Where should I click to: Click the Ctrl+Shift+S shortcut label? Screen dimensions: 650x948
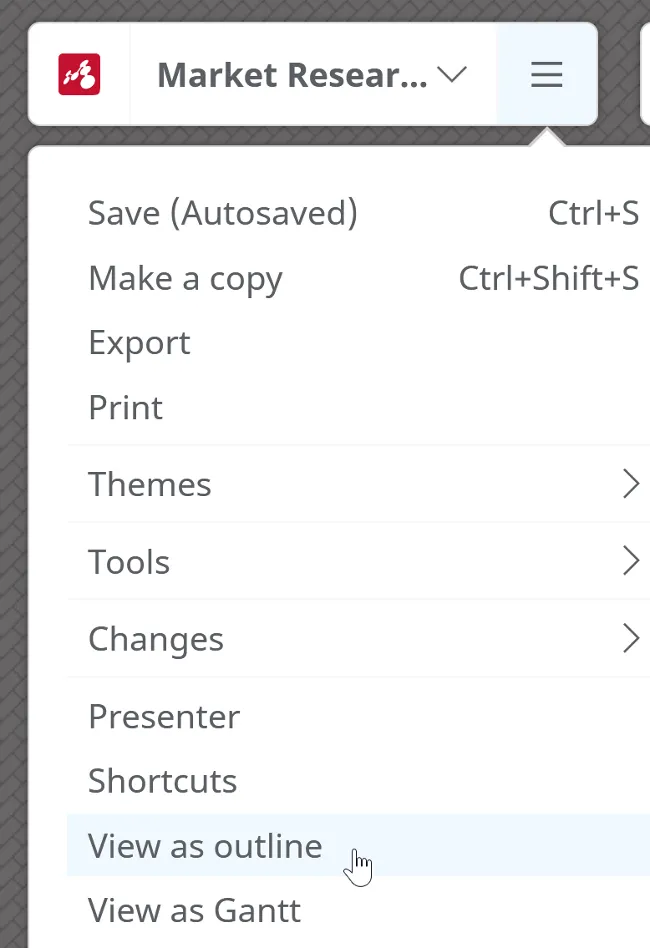(548, 278)
